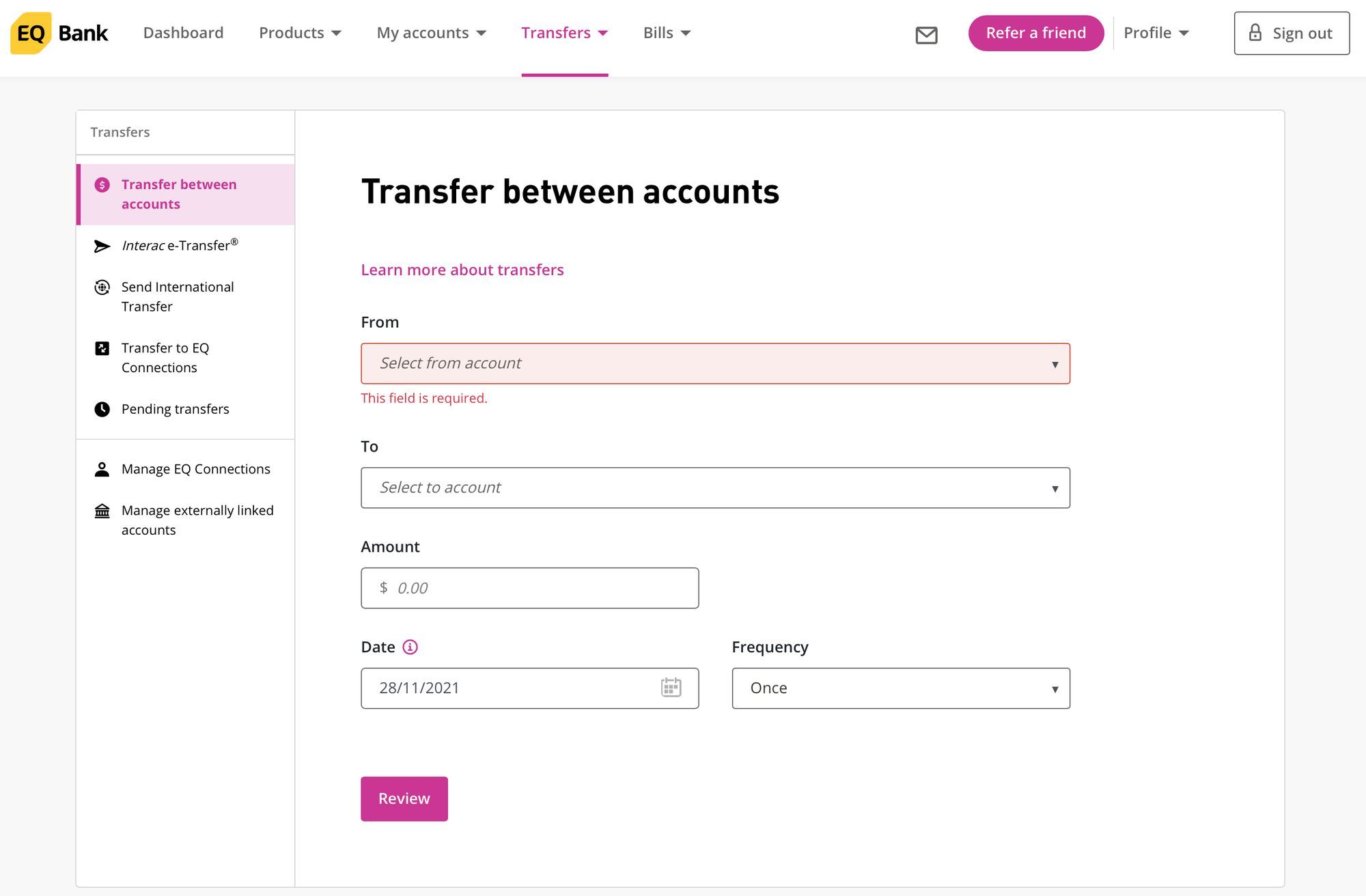Image resolution: width=1366 pixels, height=896 pixels.
Task: Open Learn more about transfers link
Action: 462,270
